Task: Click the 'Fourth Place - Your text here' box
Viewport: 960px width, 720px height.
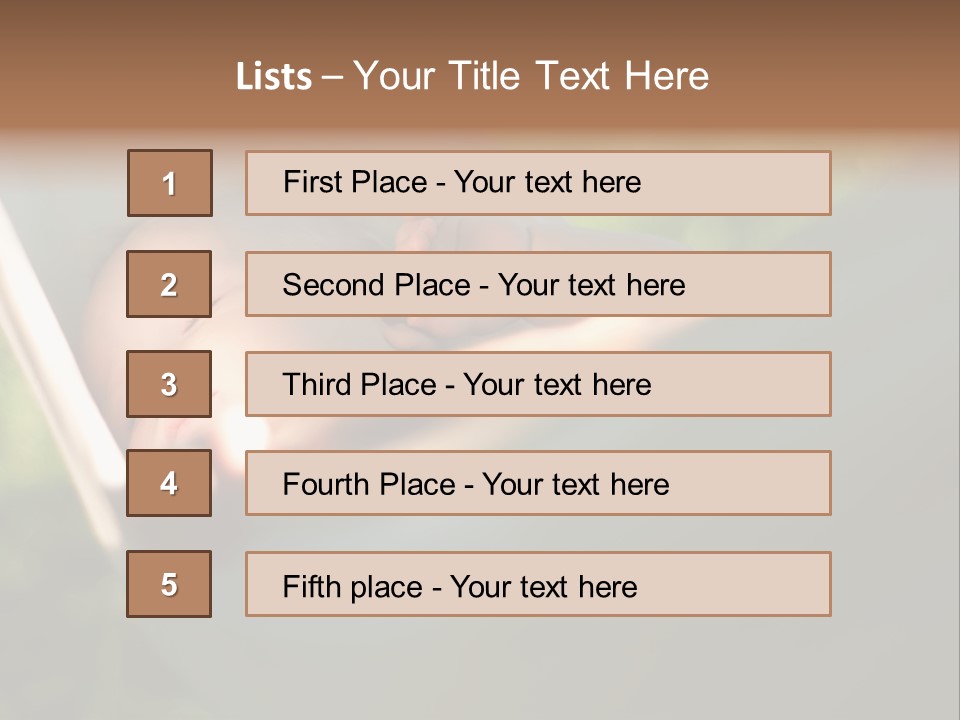Action: pyautogui.click(x=538, y=483)
